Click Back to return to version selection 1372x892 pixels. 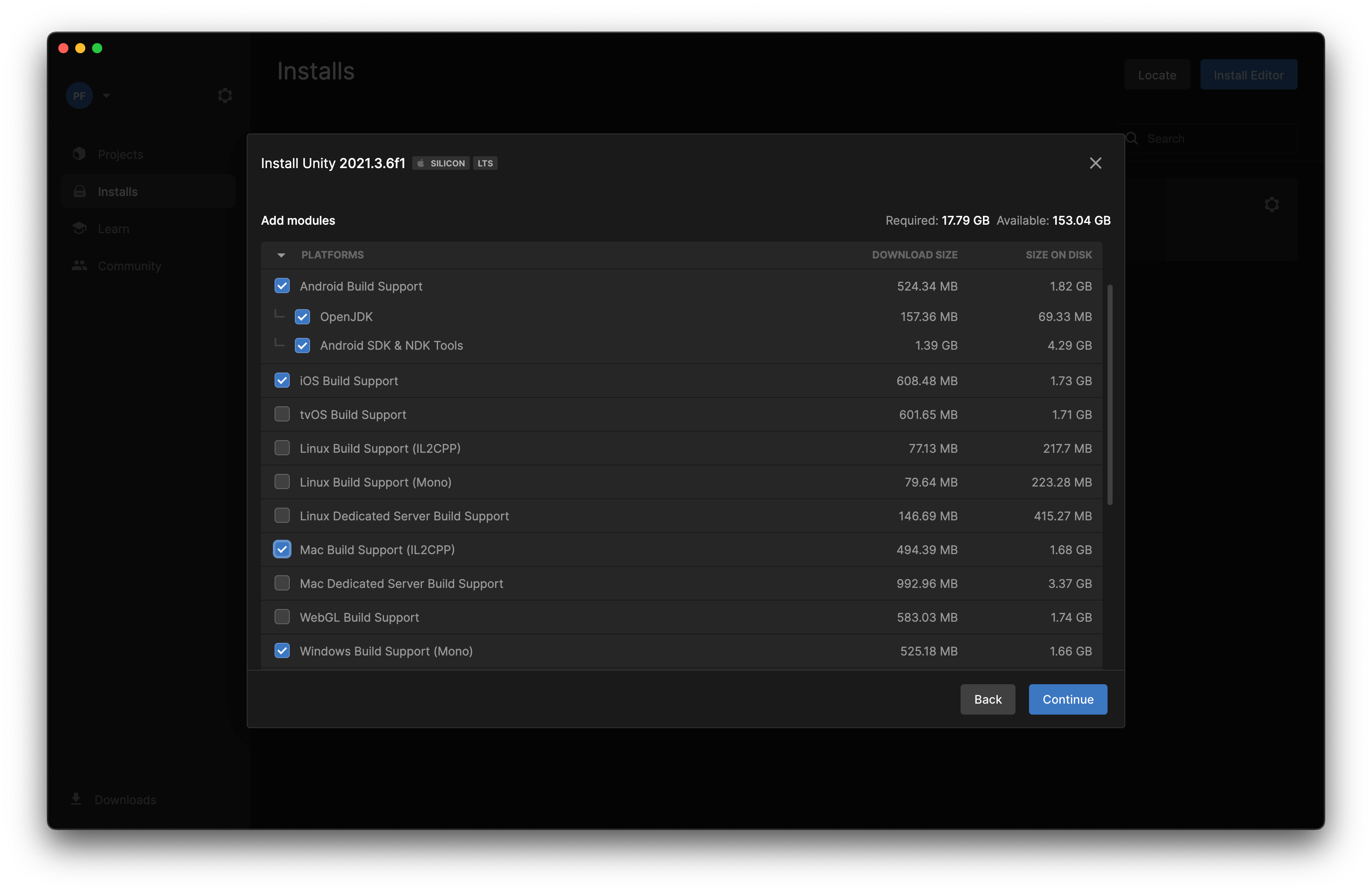click(x=988, y=699)
